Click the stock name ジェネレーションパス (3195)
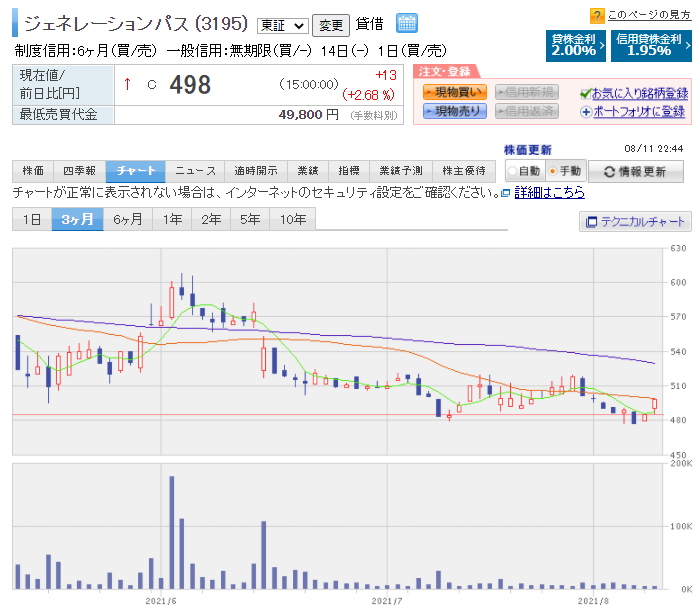The width and height of the screenshot is (700, 609). [x=136, y=24]
